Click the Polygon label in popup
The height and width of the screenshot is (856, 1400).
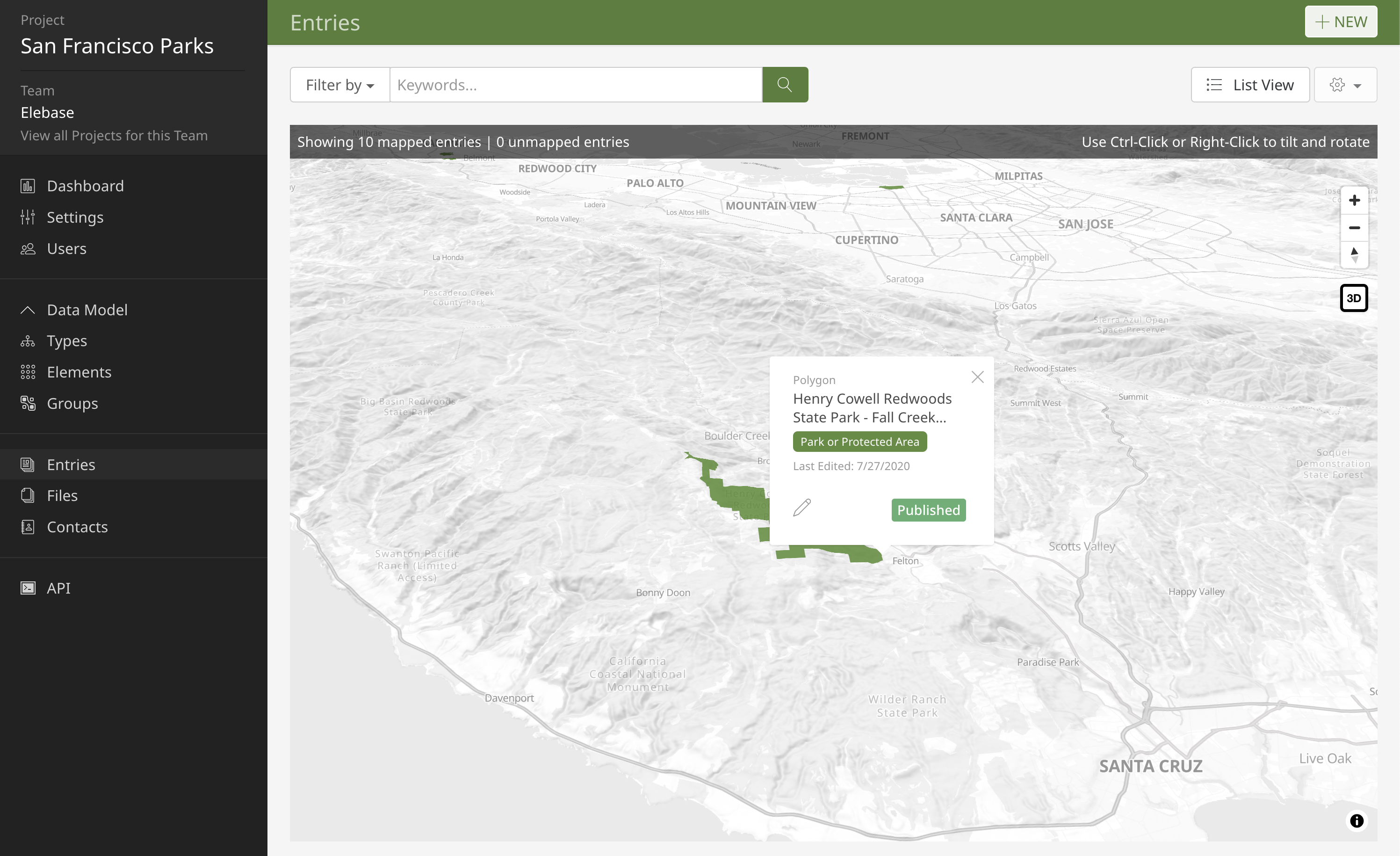[x=814, y=380]
